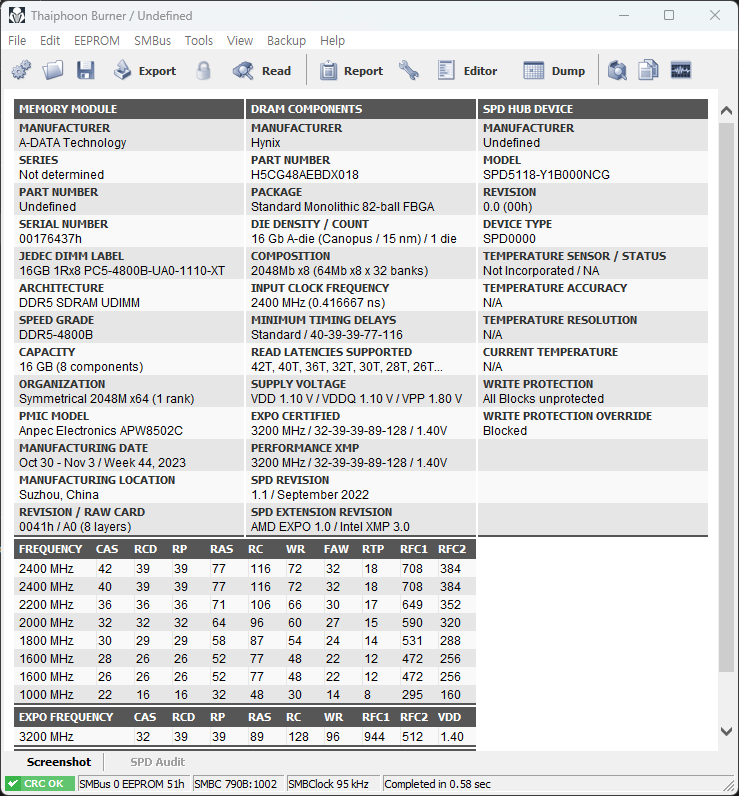Click the All Blocks unprotected value

click(543, 399)
